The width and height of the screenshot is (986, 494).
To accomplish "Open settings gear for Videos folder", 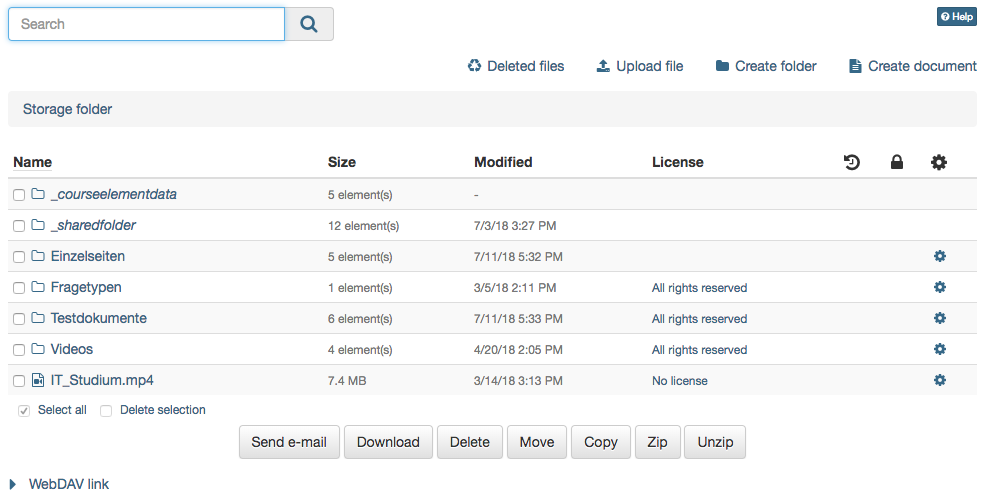I will (x=939, y=350).
